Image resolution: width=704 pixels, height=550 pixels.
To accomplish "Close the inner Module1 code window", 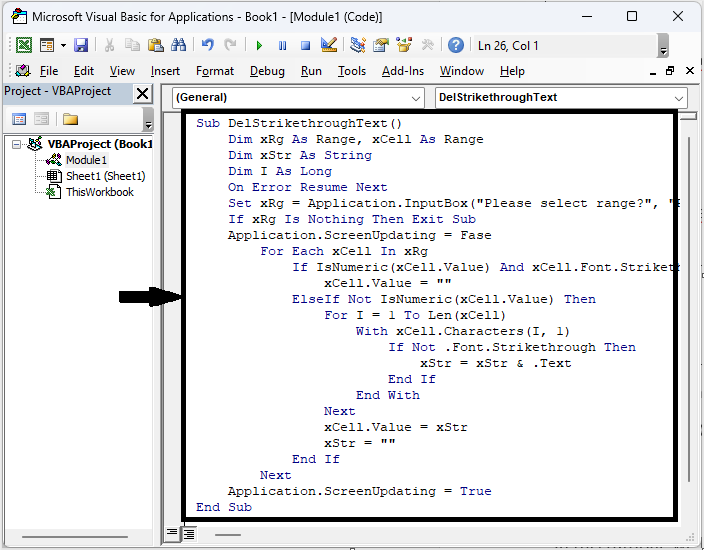I will [690, 70].
